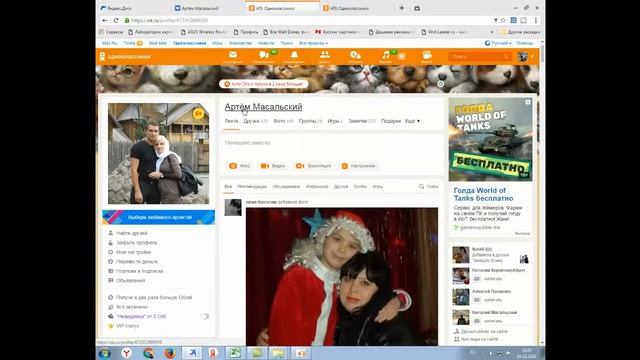The width and height of the screenshot is (640, 360).
Task: Open the Guests icon in orange bar
Action: [x=355, y=57]
